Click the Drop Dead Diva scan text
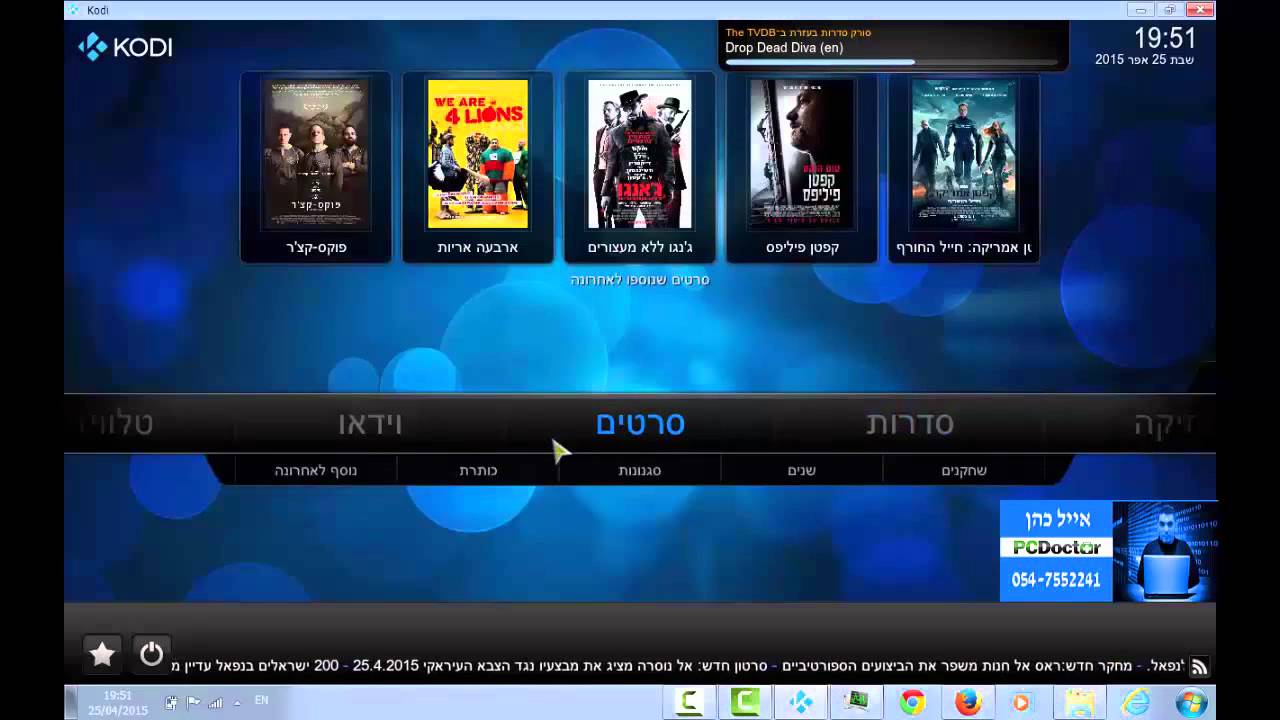The height and width of the screenshot is (720, 1280). pyautogui.click(x=784, y=47)
